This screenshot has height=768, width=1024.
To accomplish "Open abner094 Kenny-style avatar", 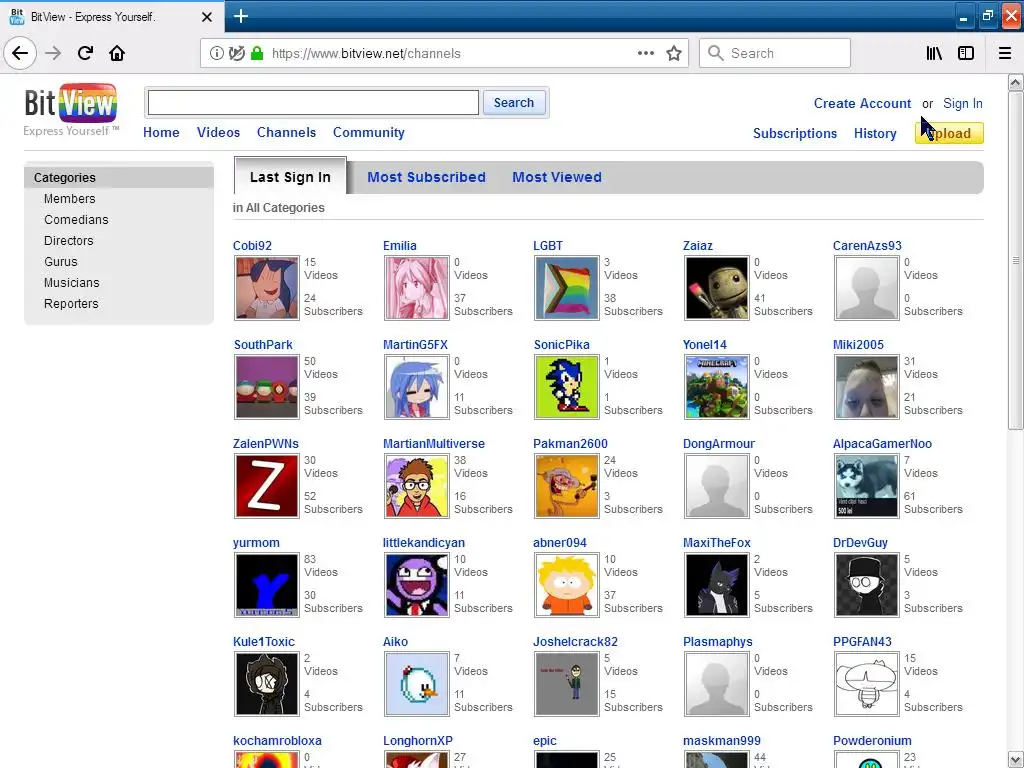I will click(x=566, y=585).
